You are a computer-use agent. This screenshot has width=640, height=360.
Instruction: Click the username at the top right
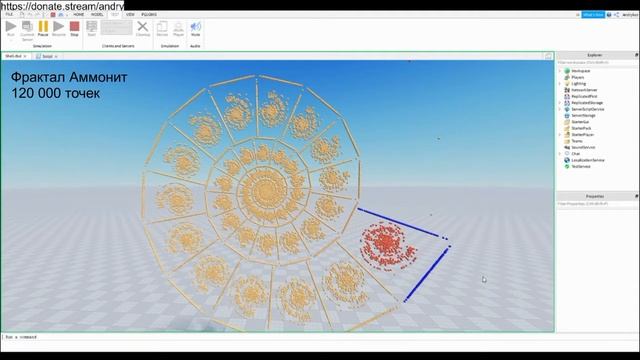click(x=630, y=15)
